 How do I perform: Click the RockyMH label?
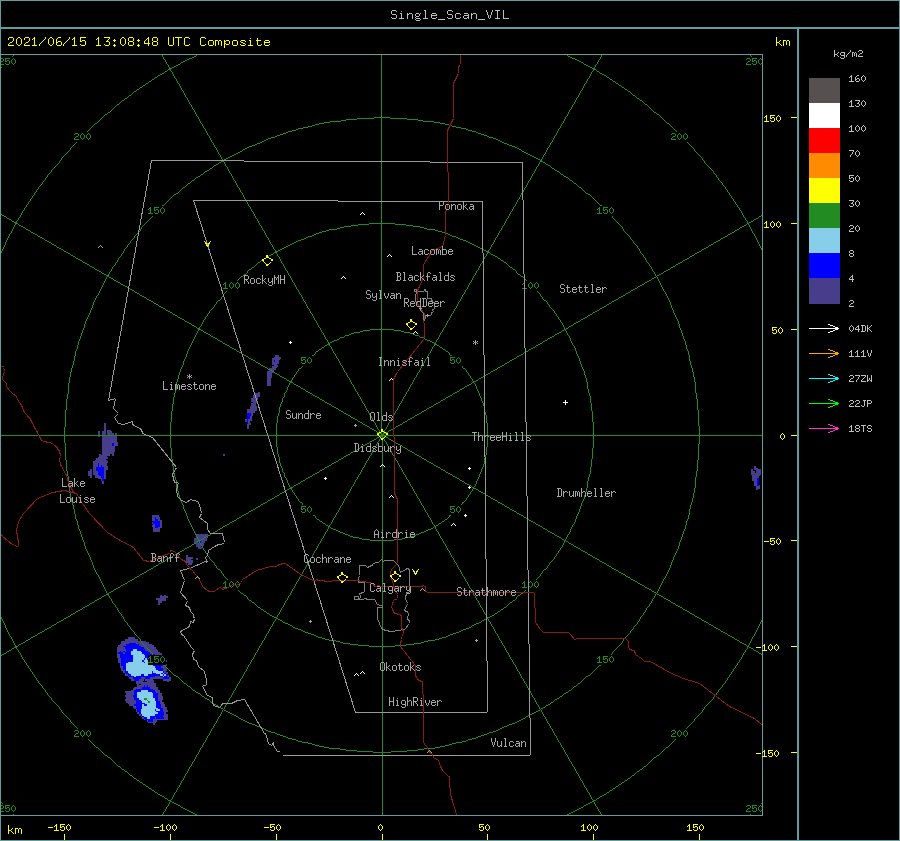264,280
